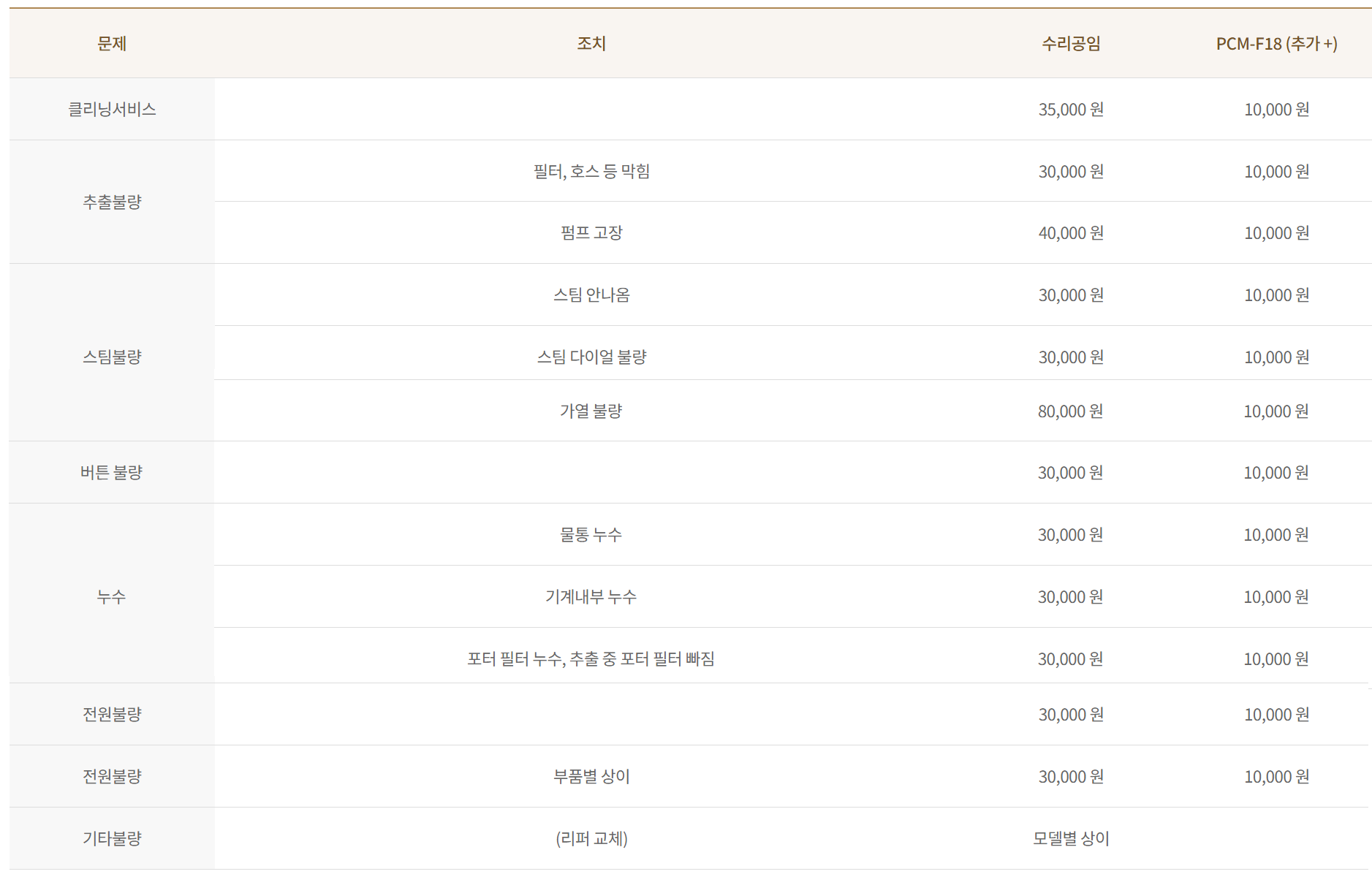
Task: Select 30,000 원 for 물통 누수
Action: 1071,535
